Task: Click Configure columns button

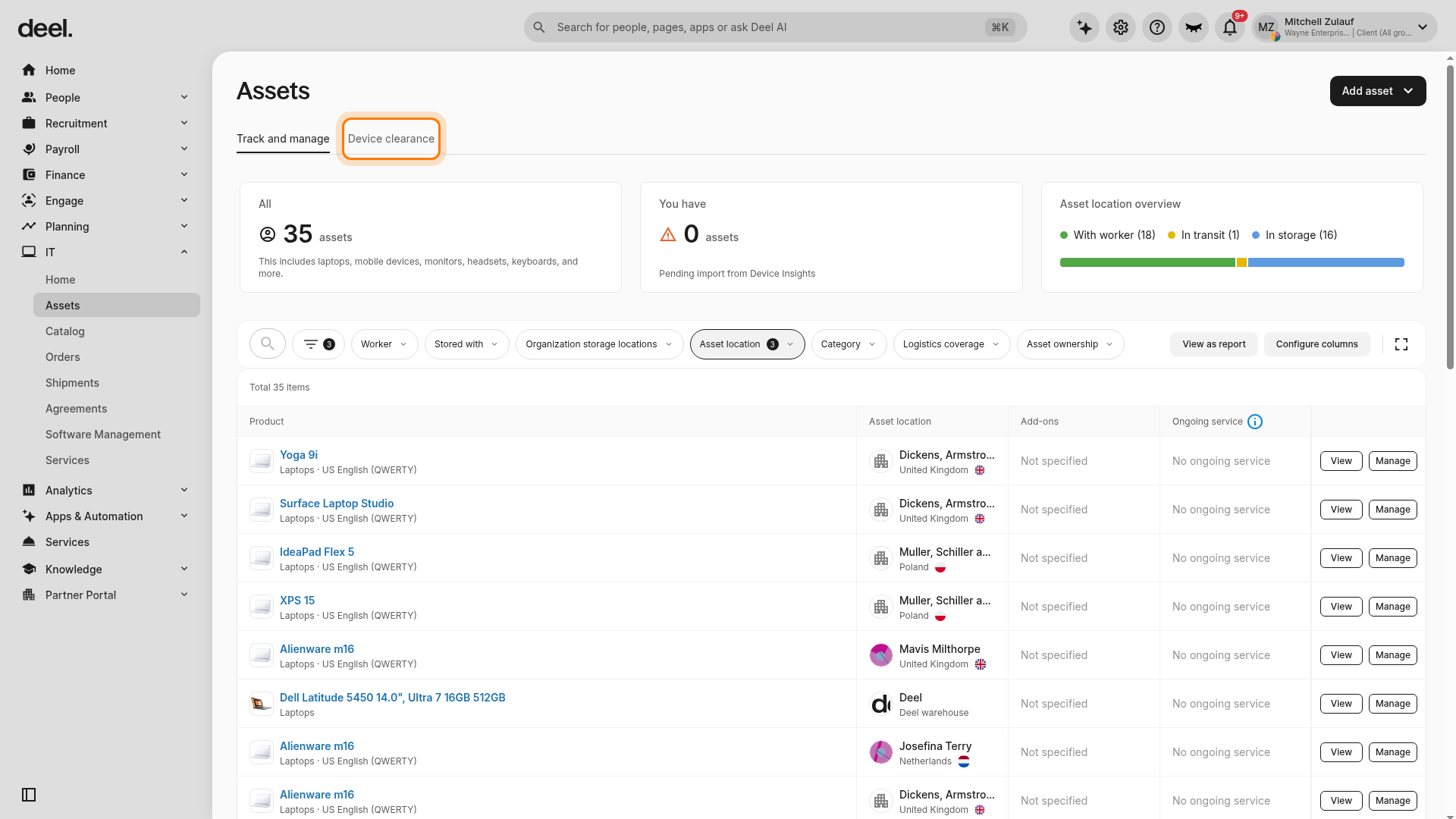Action: click(x=1317, y=344)
